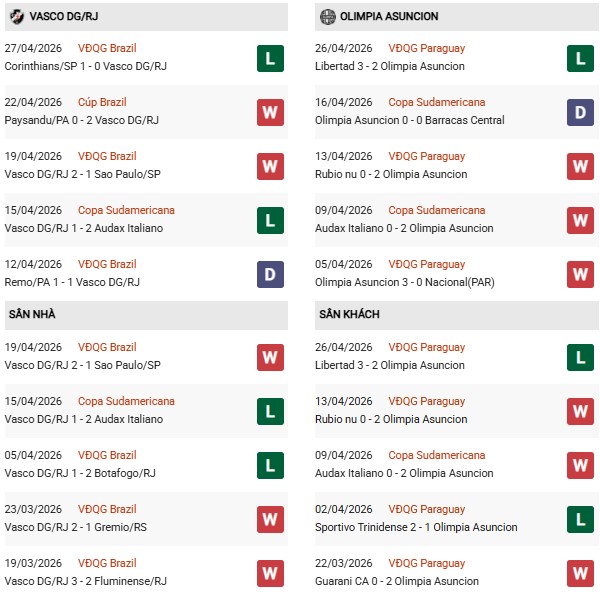Viewport: 600px width, 596px height.
Task: Click the W badge for Paysandu/PA match
Action: click(x=269, y=111)
